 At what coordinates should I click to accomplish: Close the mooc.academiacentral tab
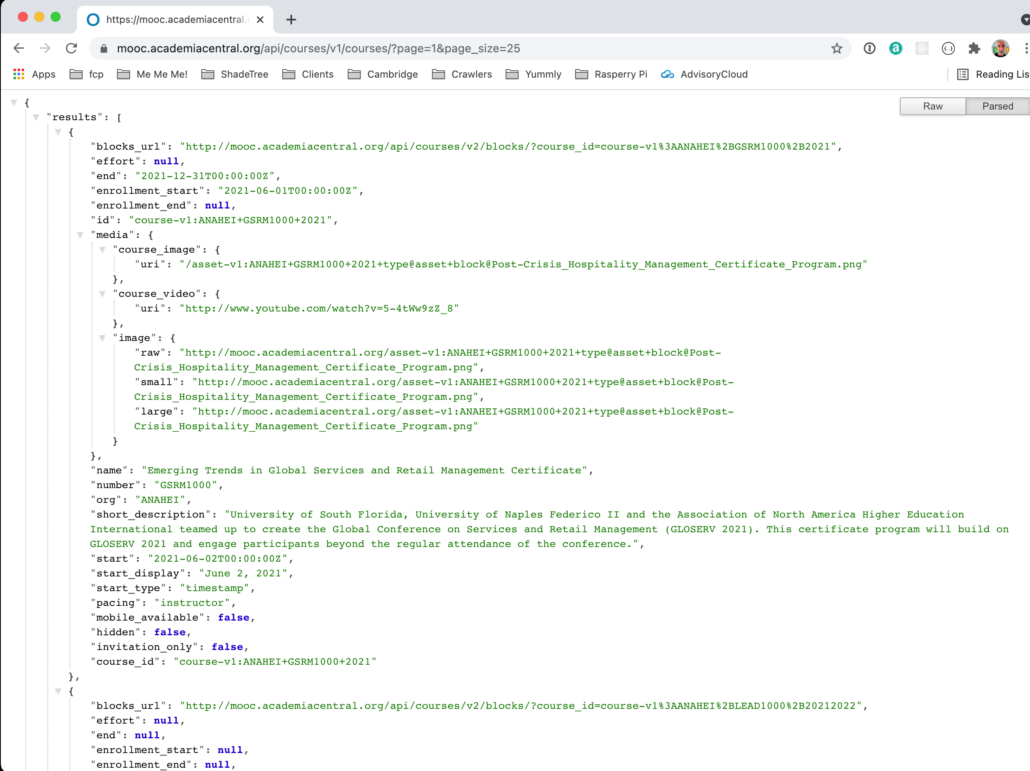coord(260,20)
